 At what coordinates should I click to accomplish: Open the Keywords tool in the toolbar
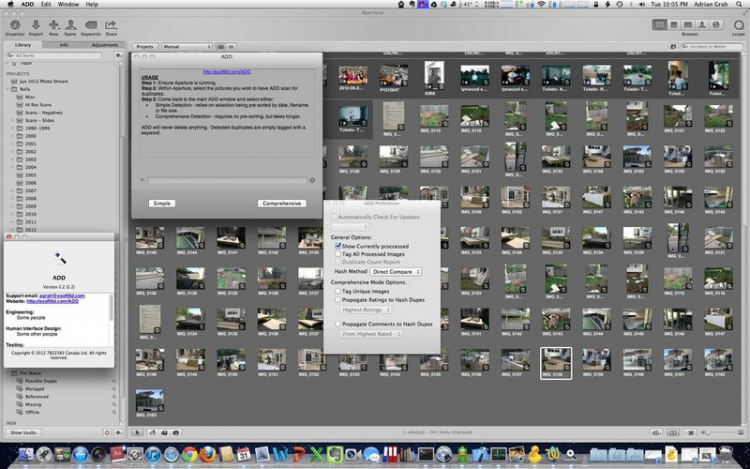pyautogui.click(x=91, y=23)
